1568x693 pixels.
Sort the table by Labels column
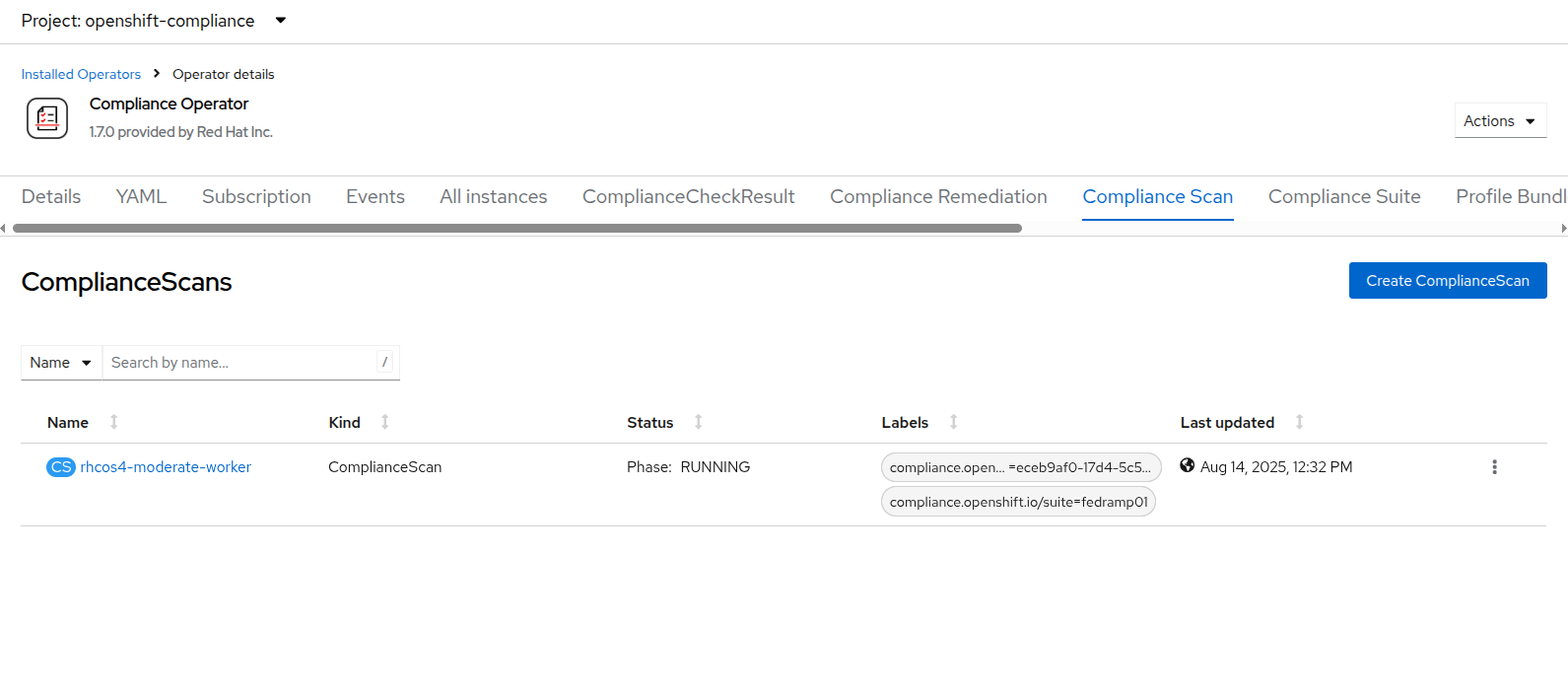[x=920, y=422]
